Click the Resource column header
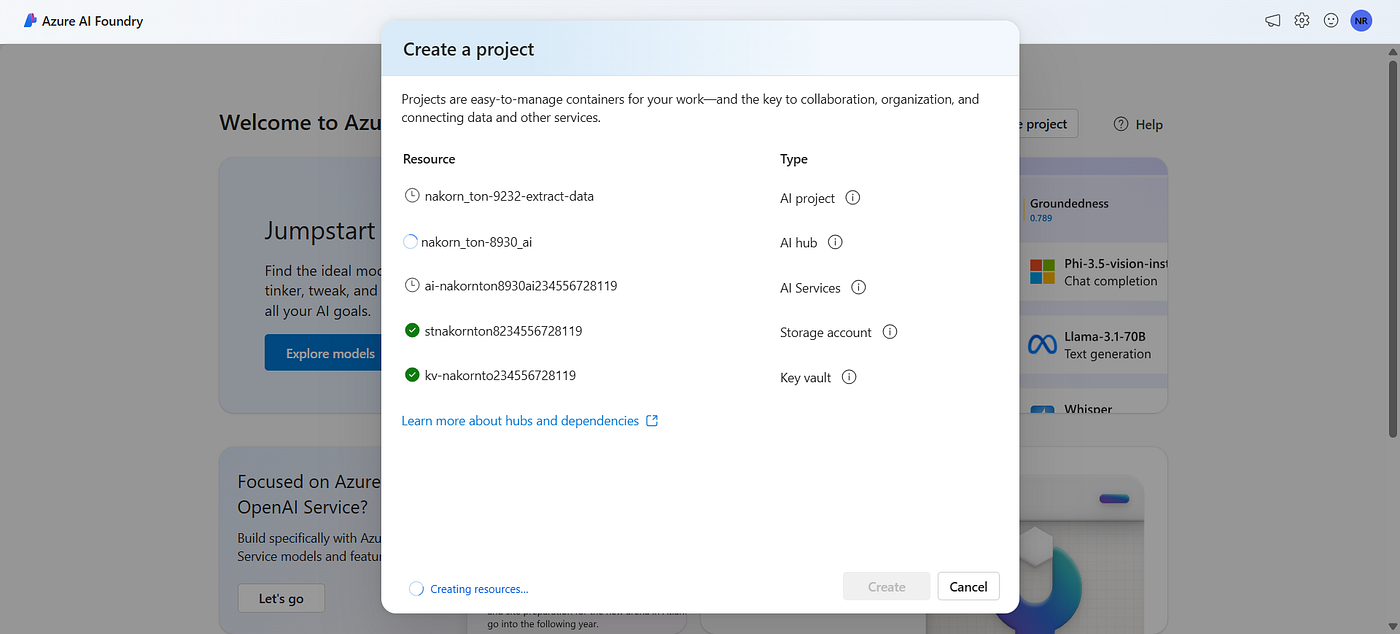This screenshot has width=1400, height=634. [x=429, y=159]
